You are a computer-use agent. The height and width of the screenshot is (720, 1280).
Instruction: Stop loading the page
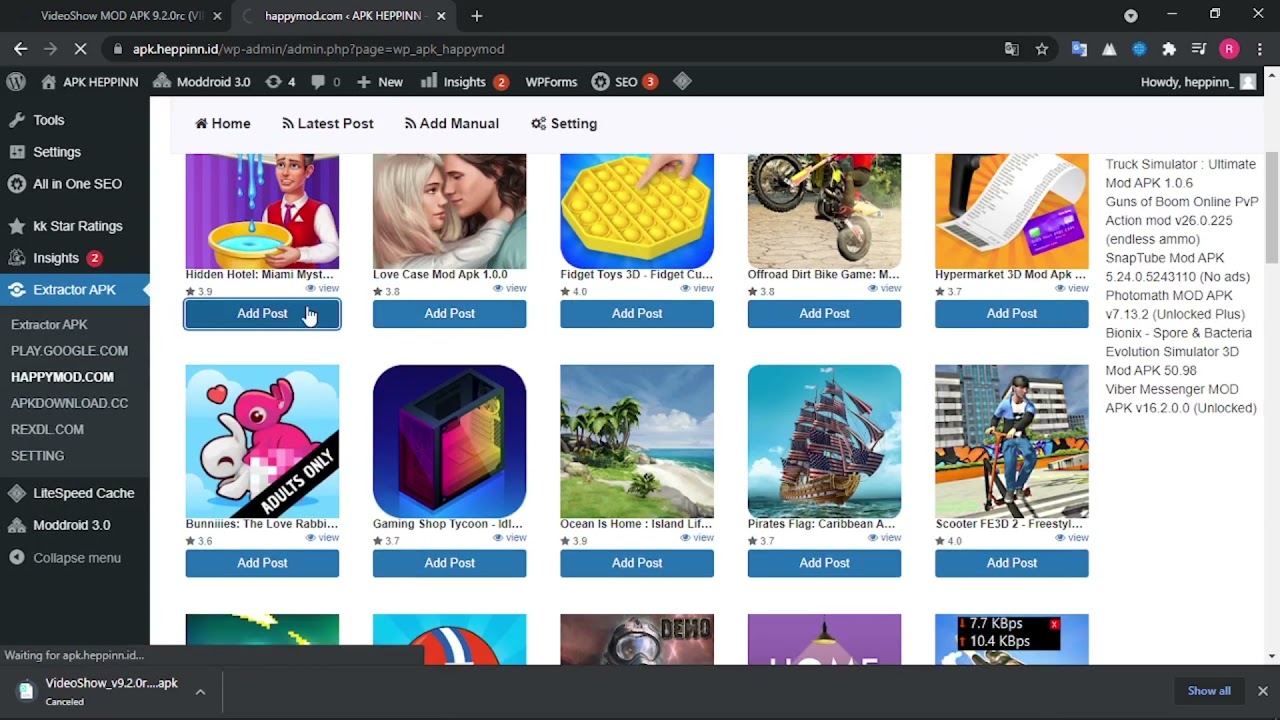point(81,49)
